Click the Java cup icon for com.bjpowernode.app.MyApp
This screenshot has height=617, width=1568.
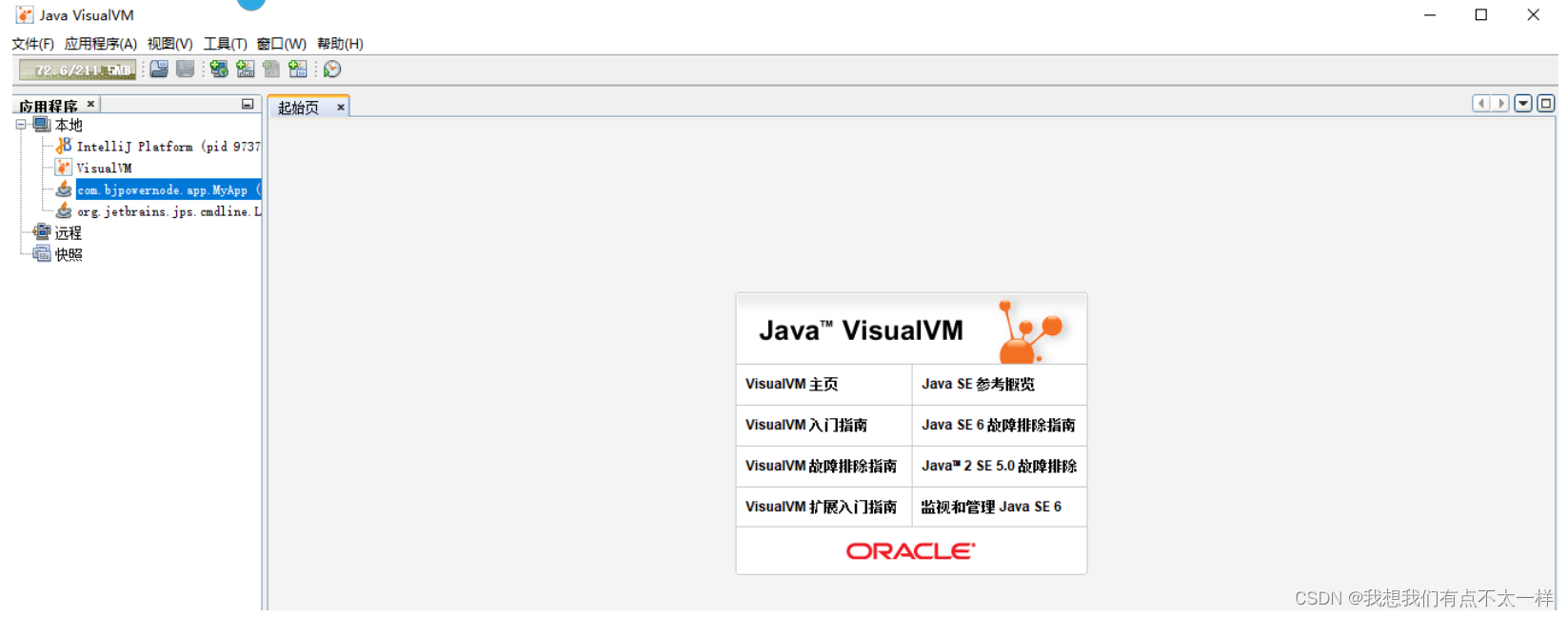coord(64,189)
